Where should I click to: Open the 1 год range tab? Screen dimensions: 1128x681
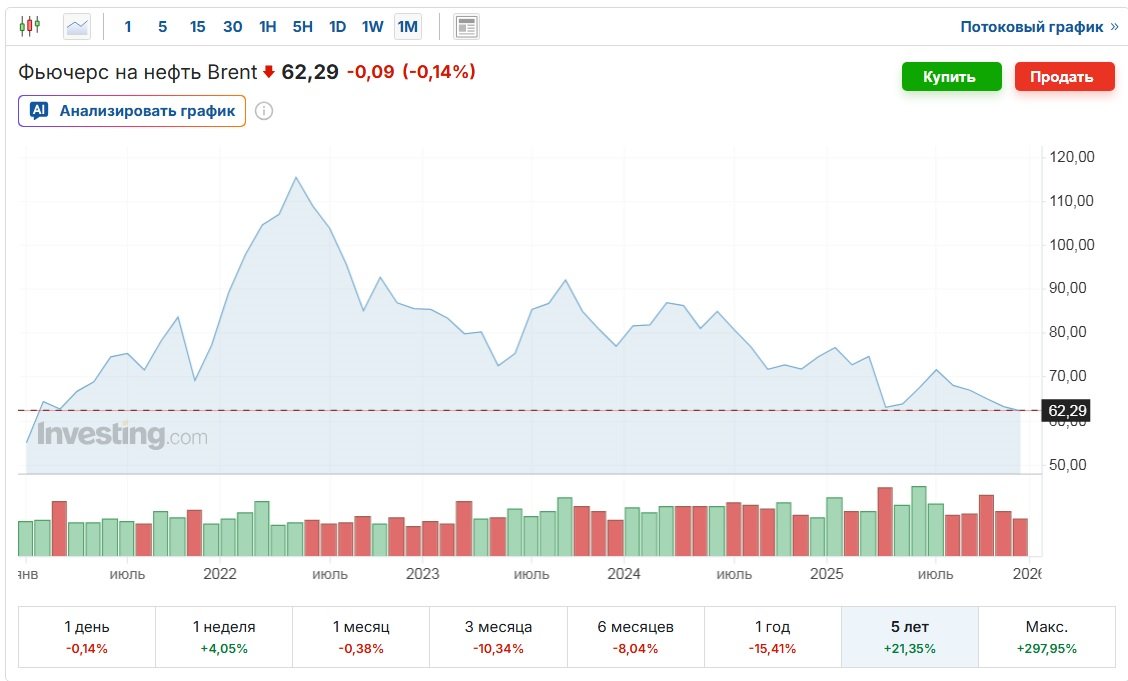772,637
